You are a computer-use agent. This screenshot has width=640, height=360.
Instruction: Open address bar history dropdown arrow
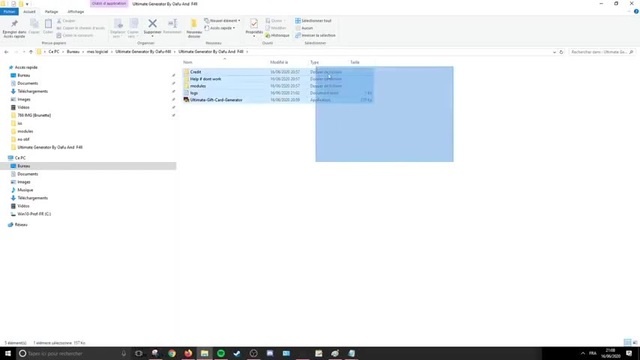coord(554,52)
